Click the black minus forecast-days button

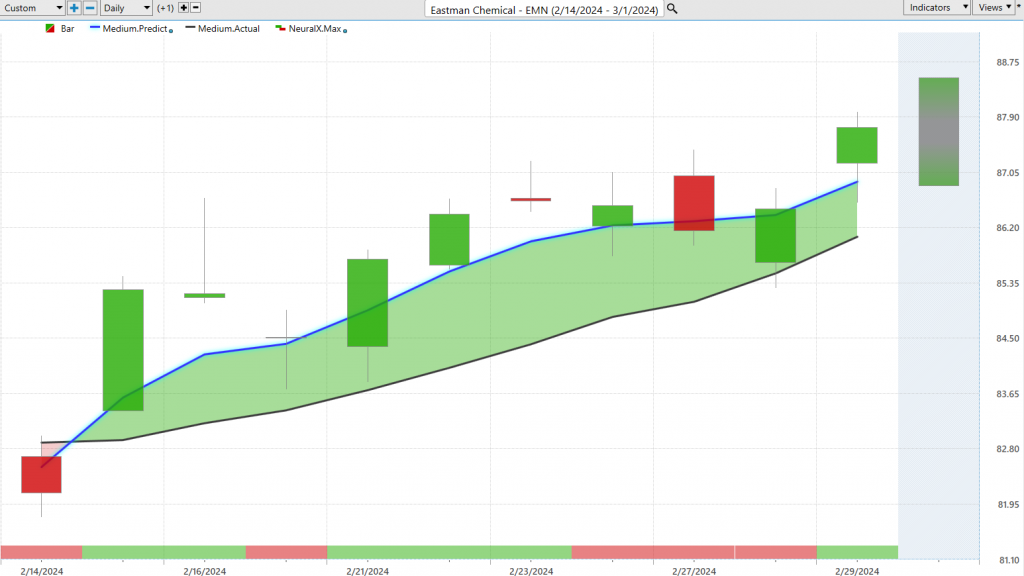coord(195,8)
